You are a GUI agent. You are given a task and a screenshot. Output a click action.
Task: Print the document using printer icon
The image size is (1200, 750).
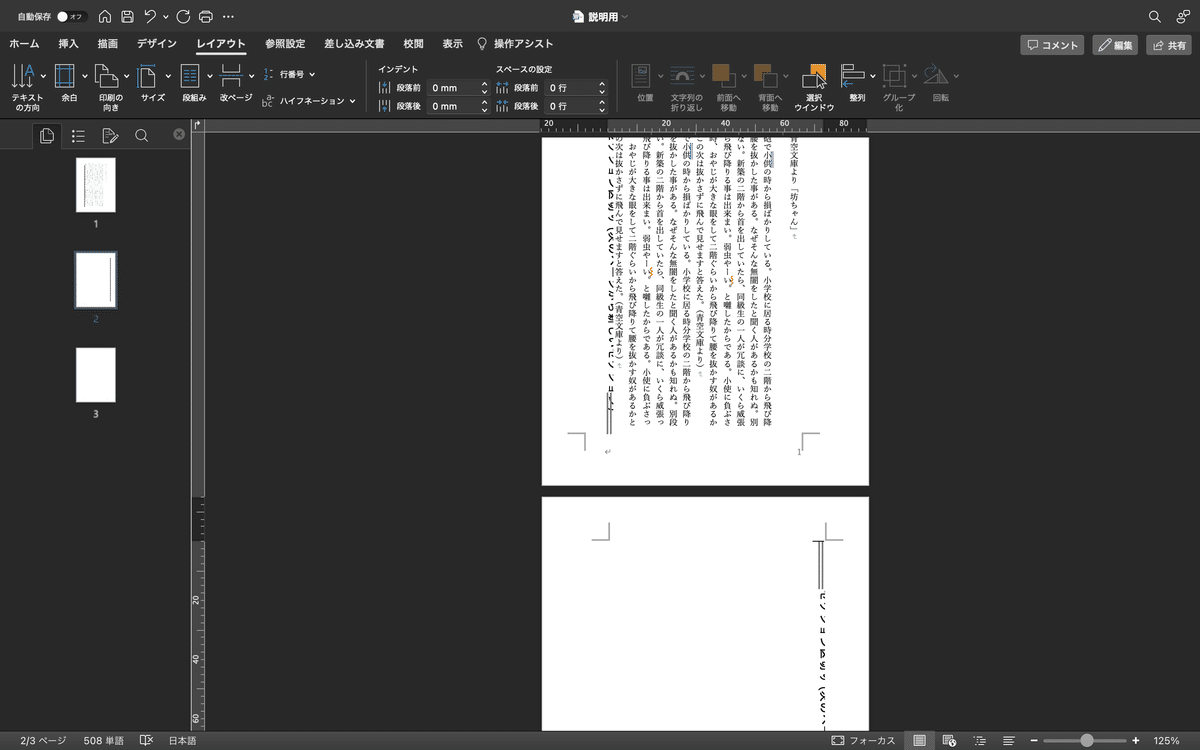pos(205,17)
